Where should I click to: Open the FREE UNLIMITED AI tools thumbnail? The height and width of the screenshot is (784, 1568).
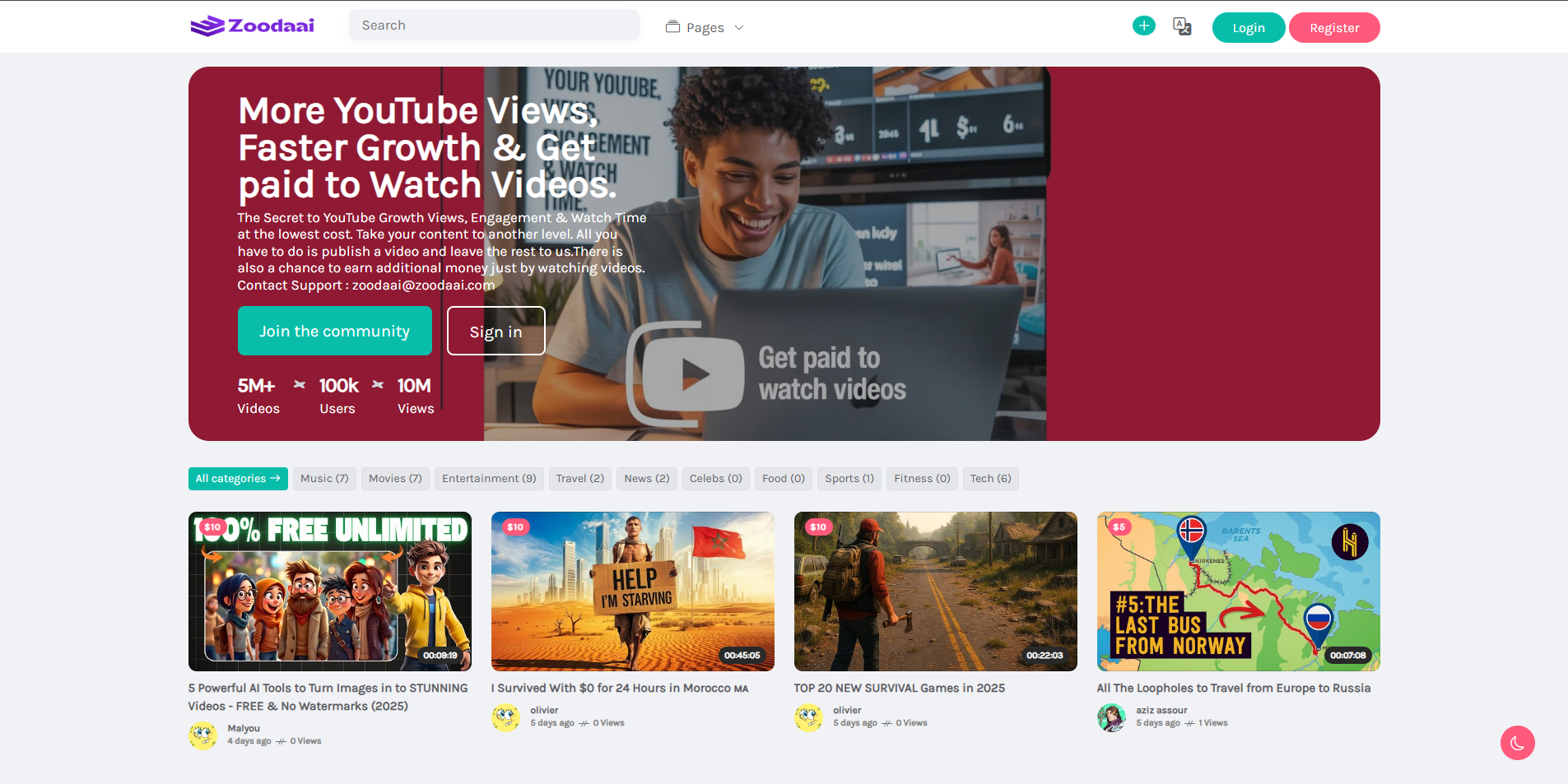(330, 591)
